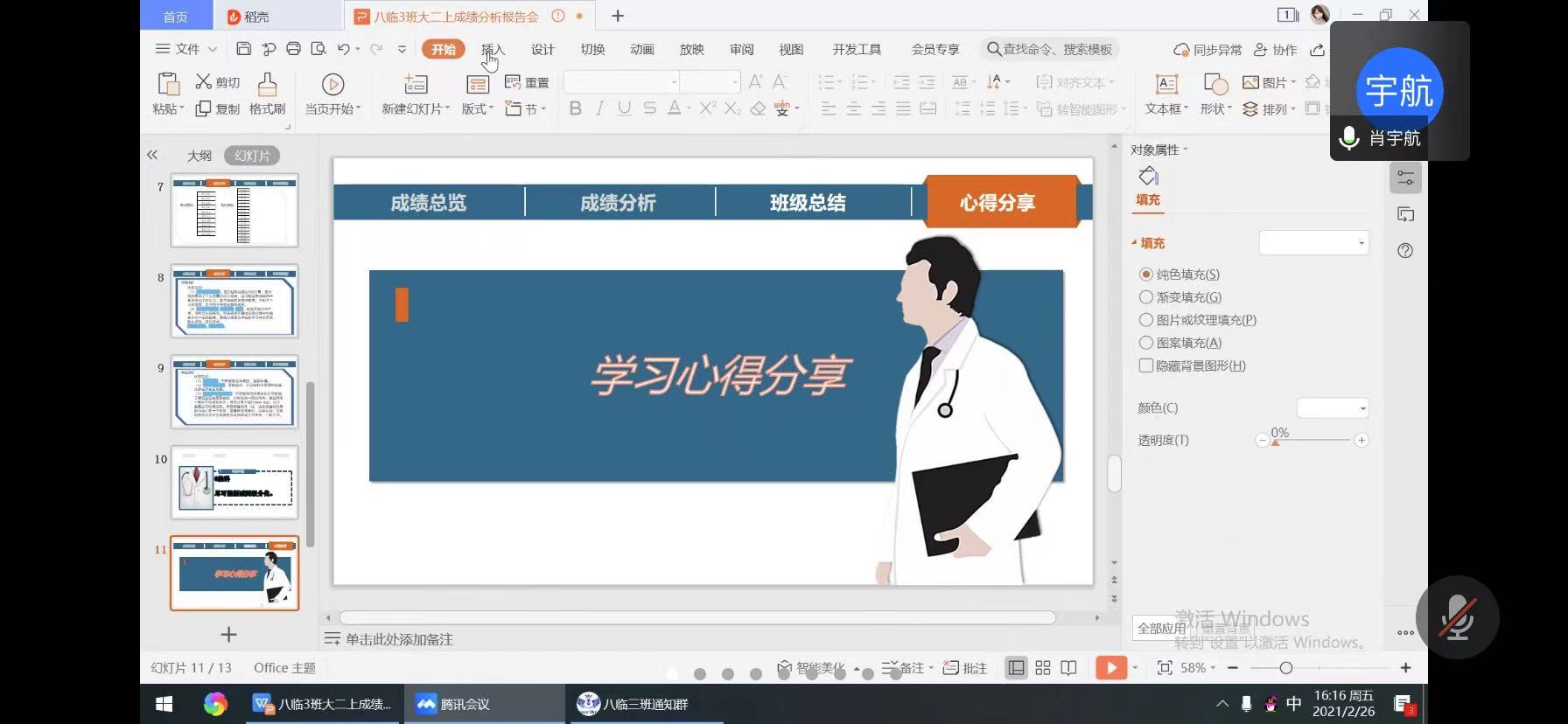Screen dimensions: 1568x724
Task: Enable hide background graphics checkbox
Action: (1146, 365)
